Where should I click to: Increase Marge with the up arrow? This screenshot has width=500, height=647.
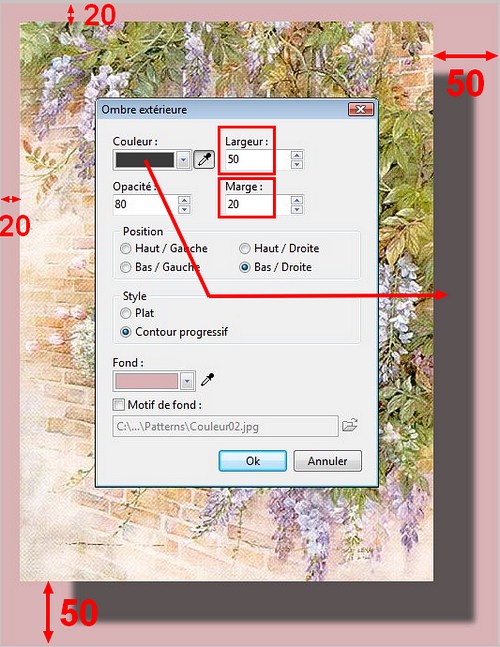297,200
